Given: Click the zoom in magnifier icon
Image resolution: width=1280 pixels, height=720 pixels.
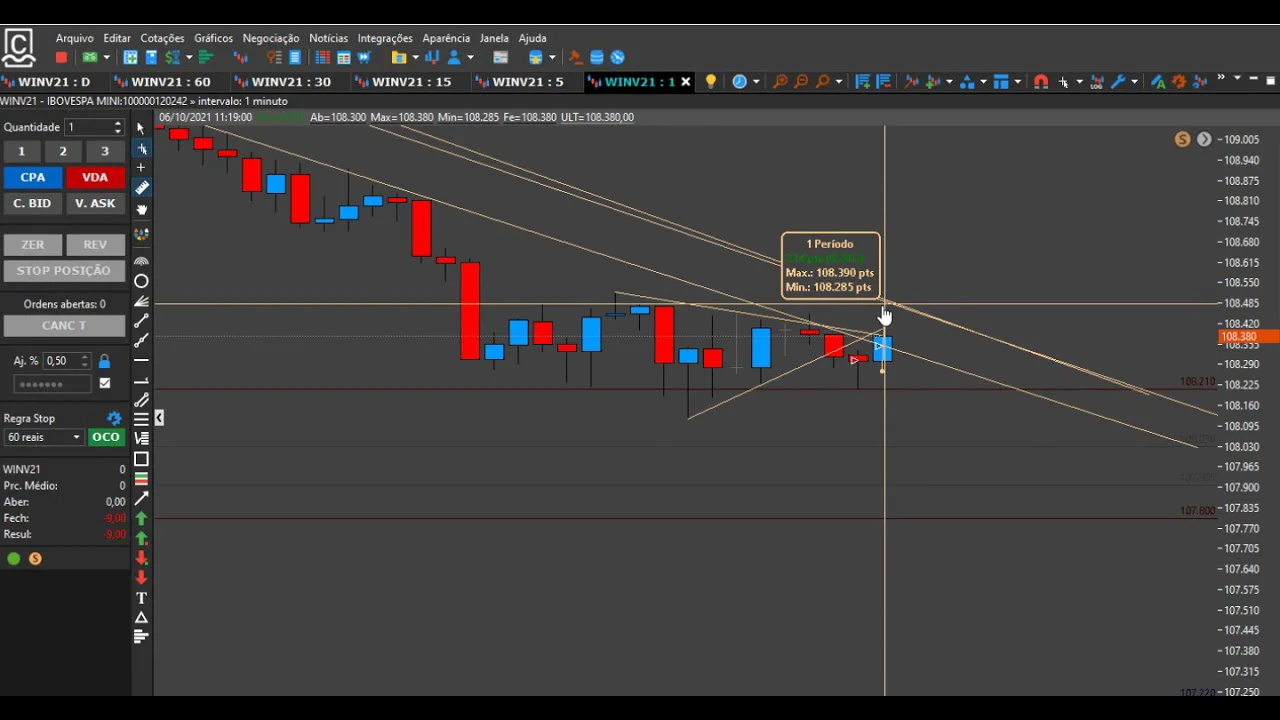Looking at the screenshot, I should click(780, 82).
